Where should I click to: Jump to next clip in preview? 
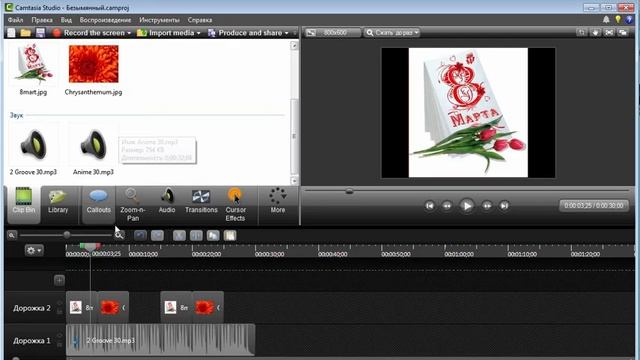click(504, 206)
